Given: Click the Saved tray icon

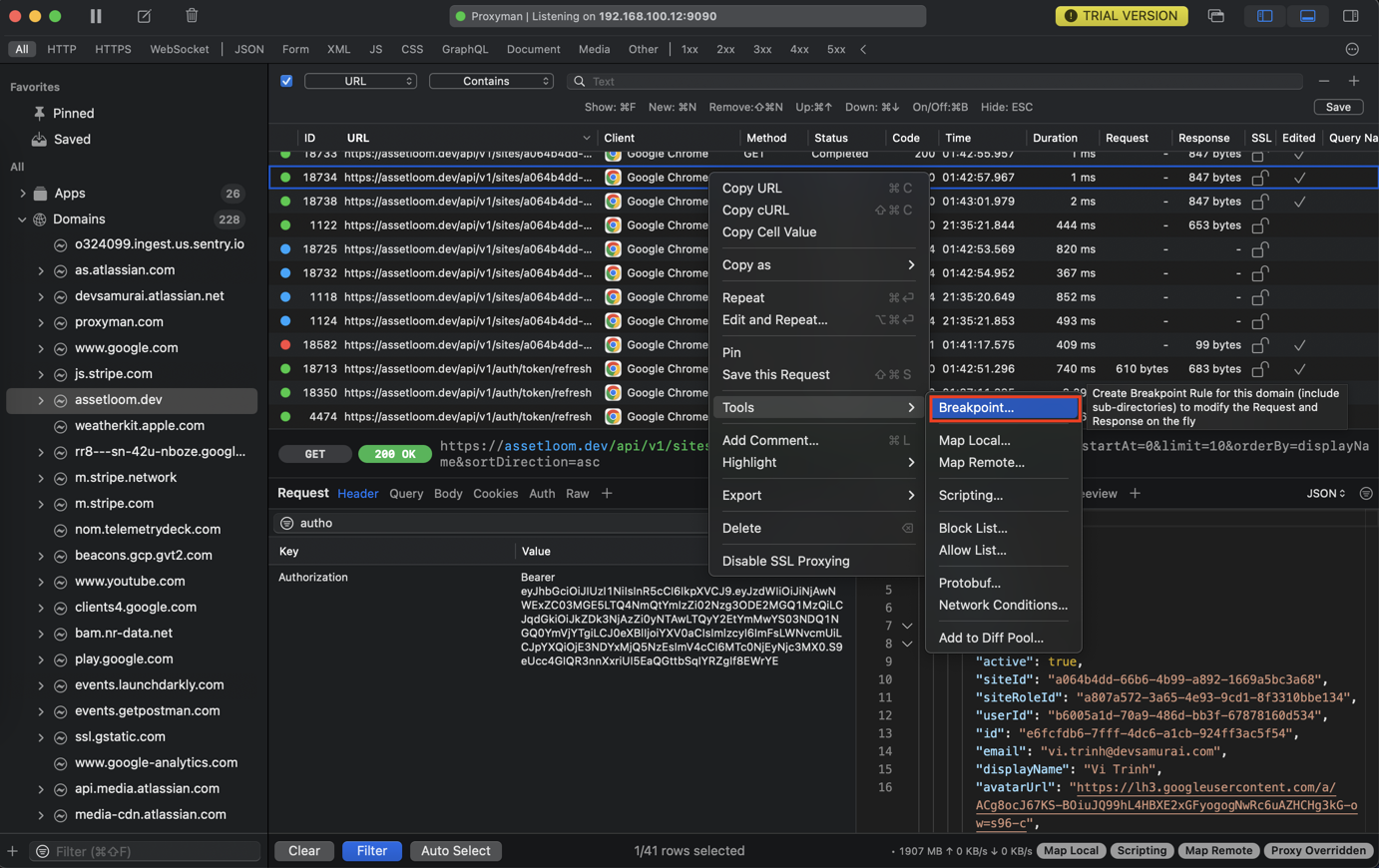Looking at the screenshot, I should (39, 140).
